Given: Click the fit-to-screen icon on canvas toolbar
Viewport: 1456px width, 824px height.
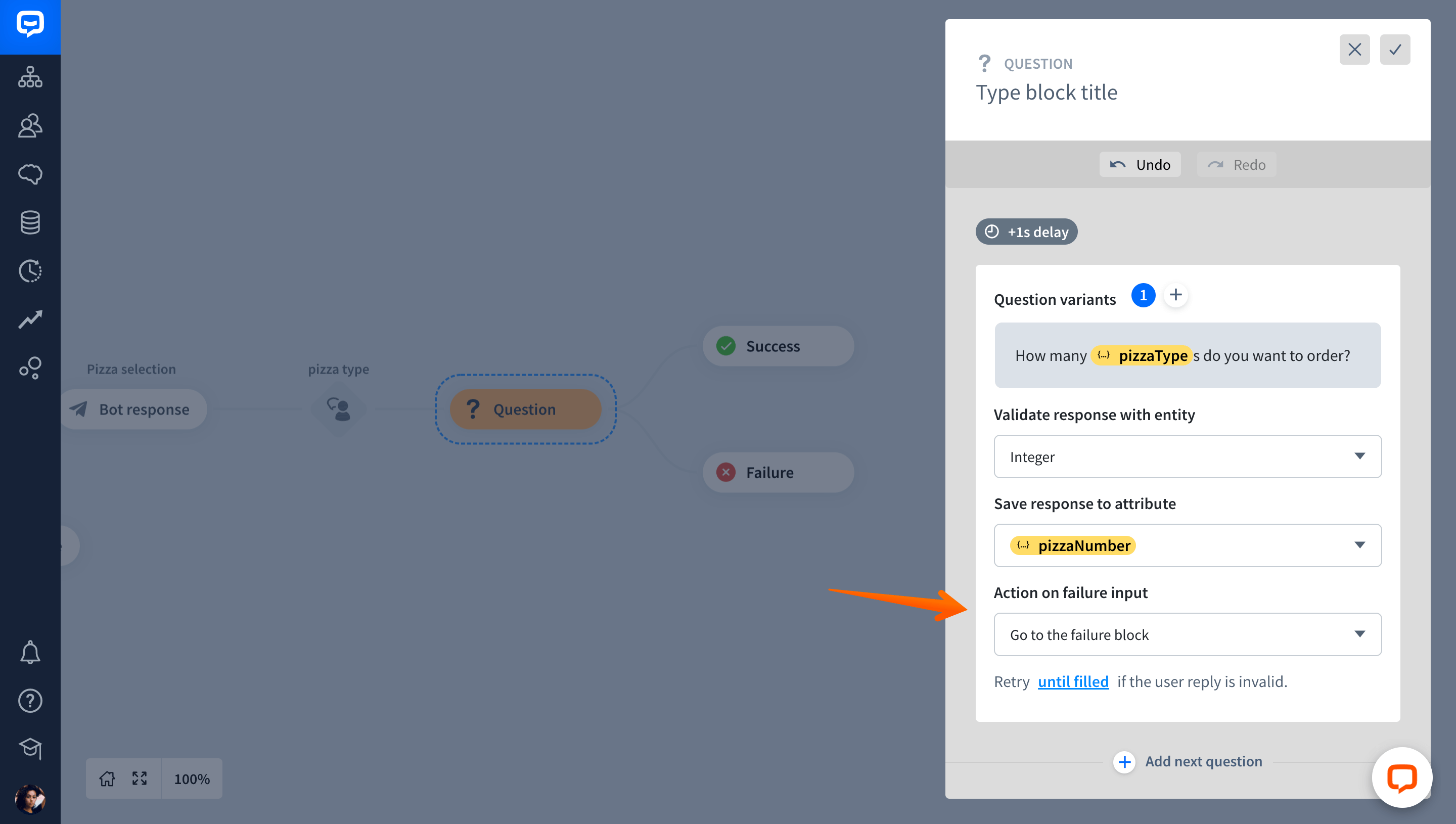Looking at the screenshot, I should click(x=139, y=779).
